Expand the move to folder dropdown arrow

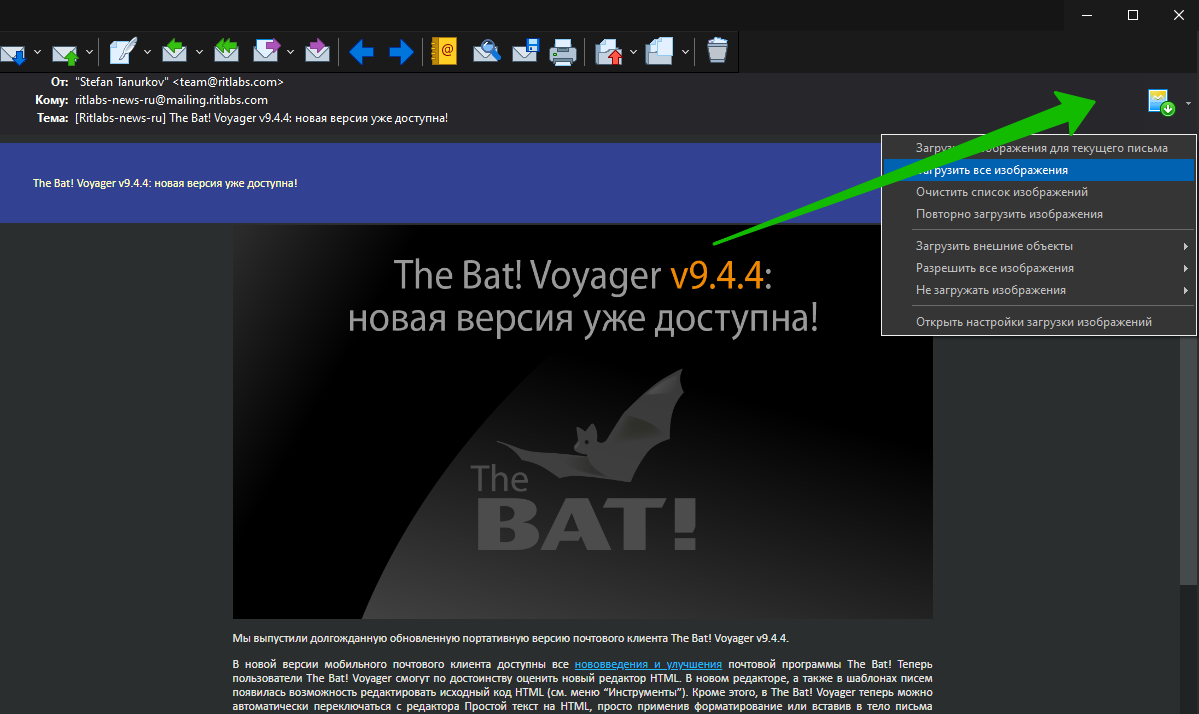(x=634, y=52)
